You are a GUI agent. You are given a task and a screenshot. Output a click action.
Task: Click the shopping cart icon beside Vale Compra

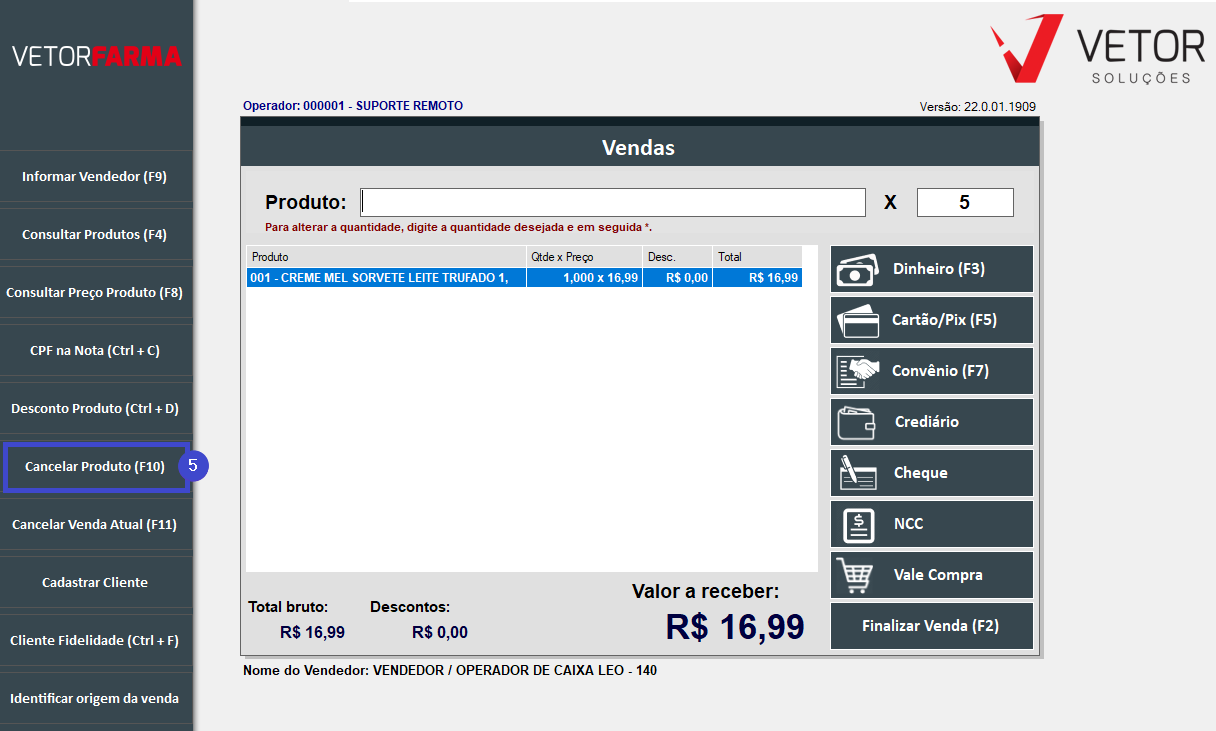pyautogui.click(x=857, y=575)
